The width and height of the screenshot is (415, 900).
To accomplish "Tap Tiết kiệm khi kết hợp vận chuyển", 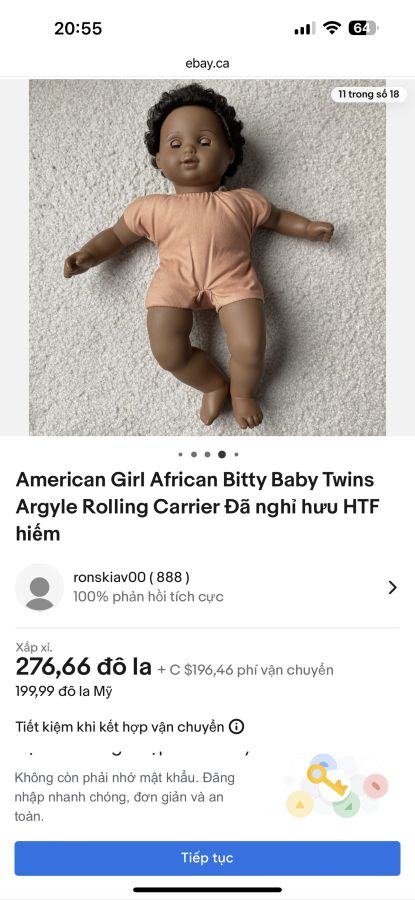I will 119,727.
